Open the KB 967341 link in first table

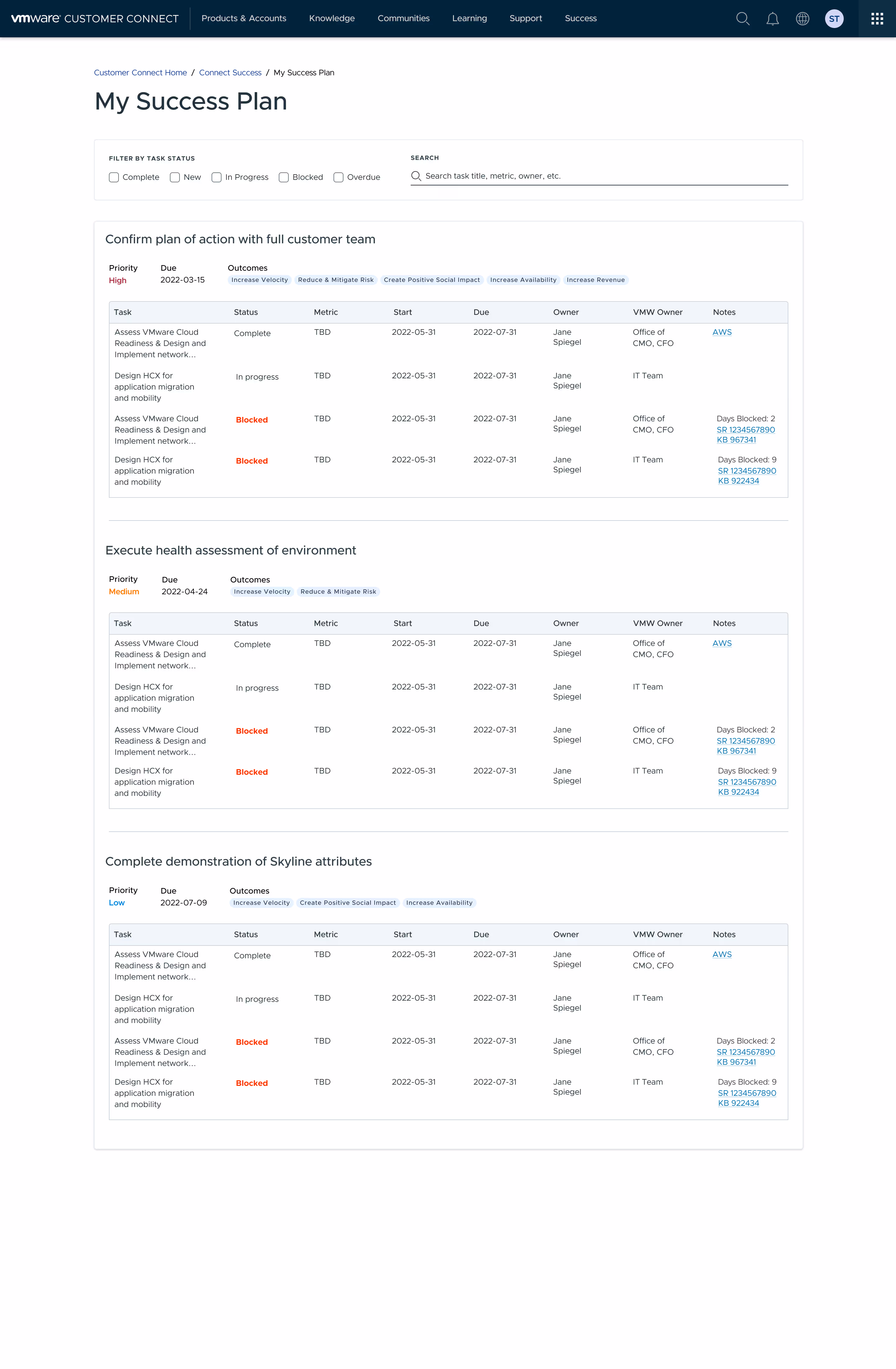coord(736,440)
